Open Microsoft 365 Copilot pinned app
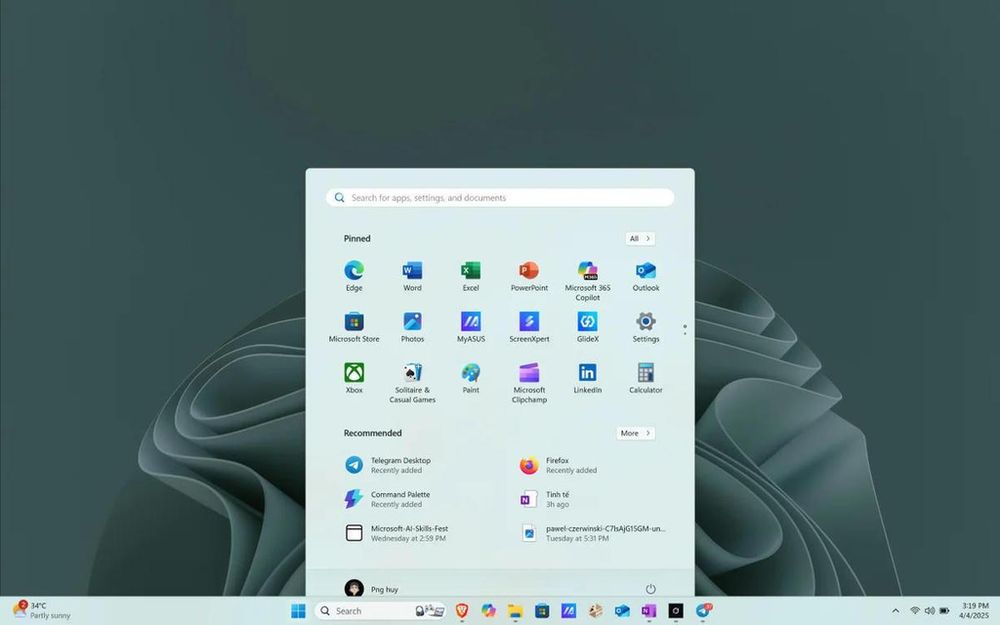The width and height of the screenshot is (1000, 625). click(587, 280)
